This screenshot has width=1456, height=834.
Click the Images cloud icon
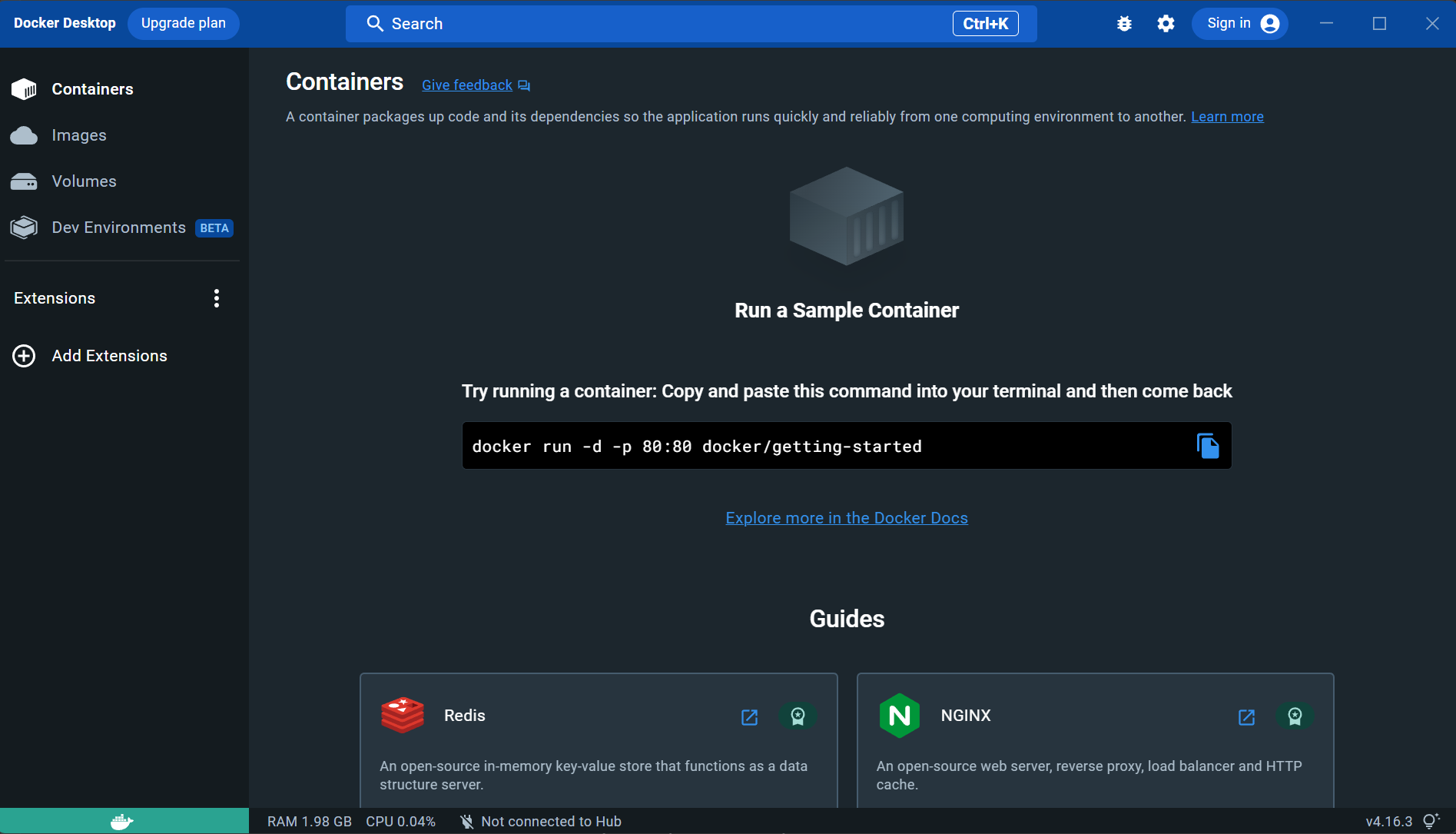[24, 136]
